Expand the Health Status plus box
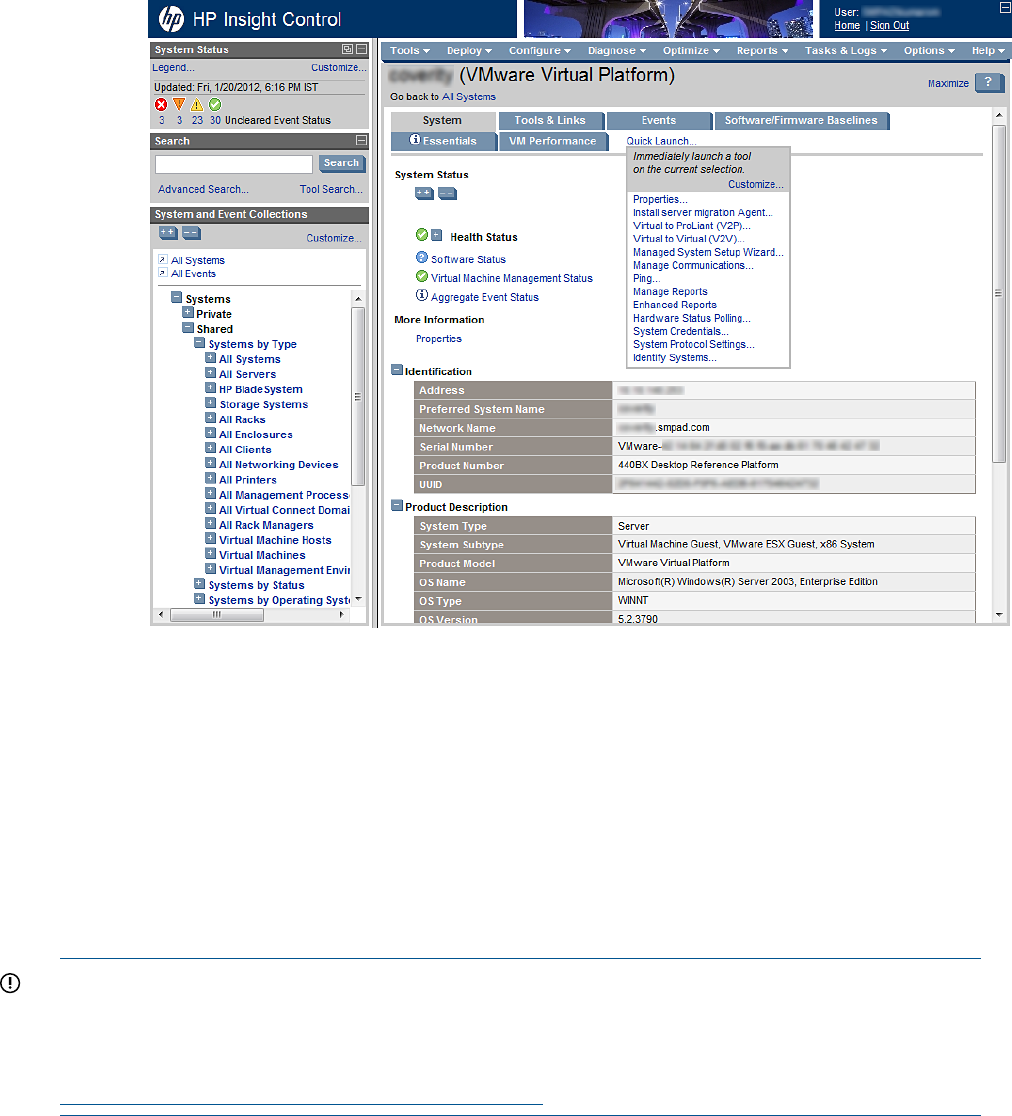Screen dimensions: 1012x1116 437,236
